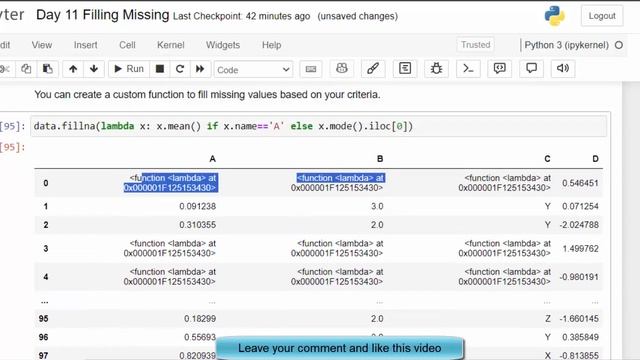Click the Last Checkpoint 42 minutes ago text
The width and height of the screenshot is (640, 360).
click(x=241, y=16)
